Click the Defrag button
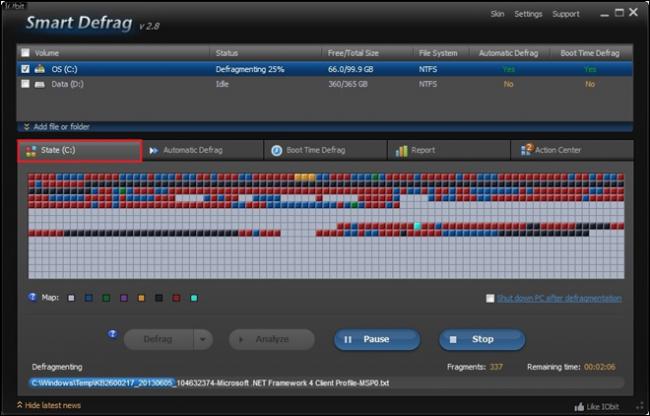 [158, 339]
